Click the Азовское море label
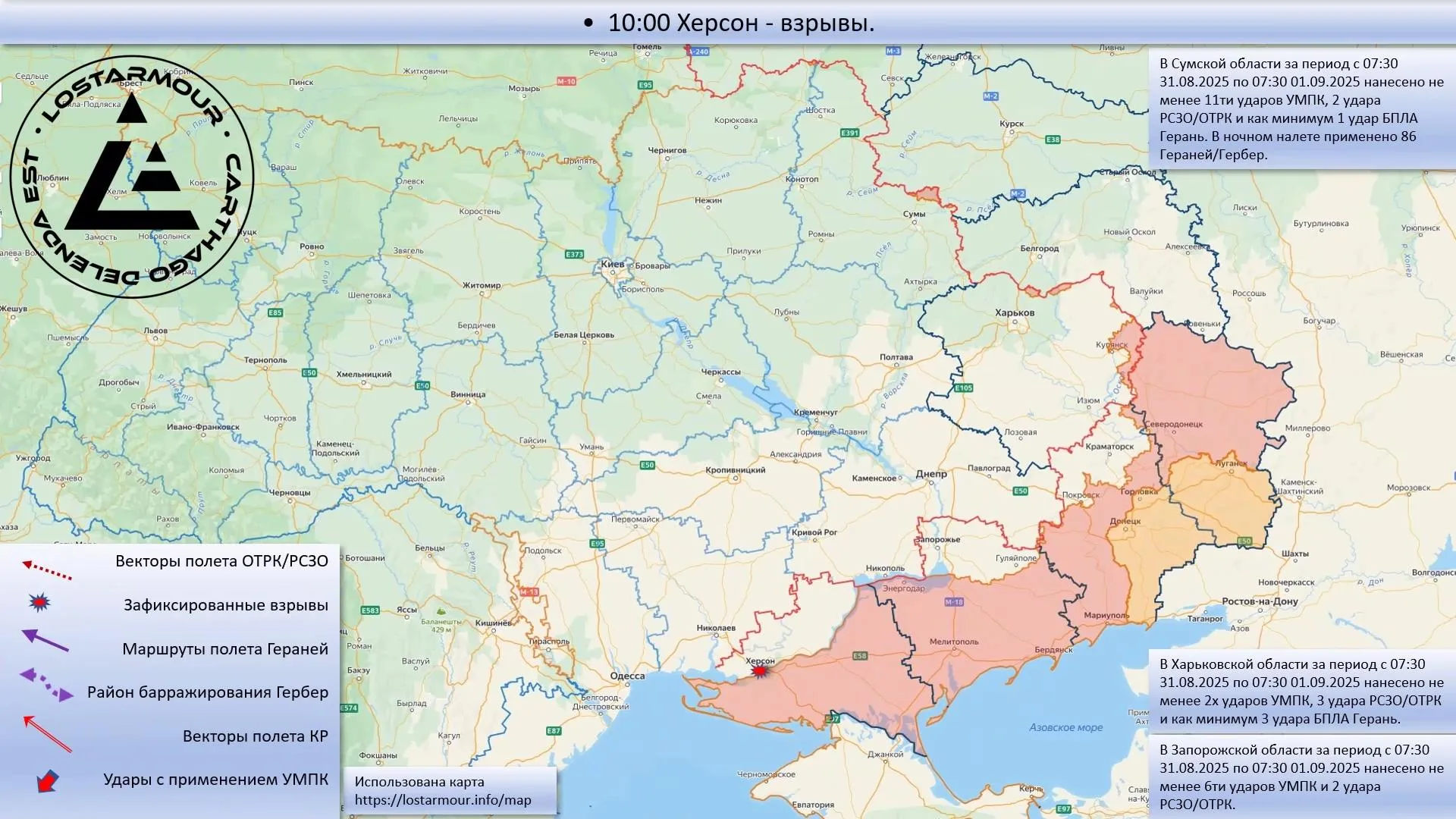Viewport: 1456px width, 819px height. tap(1065, 727)
